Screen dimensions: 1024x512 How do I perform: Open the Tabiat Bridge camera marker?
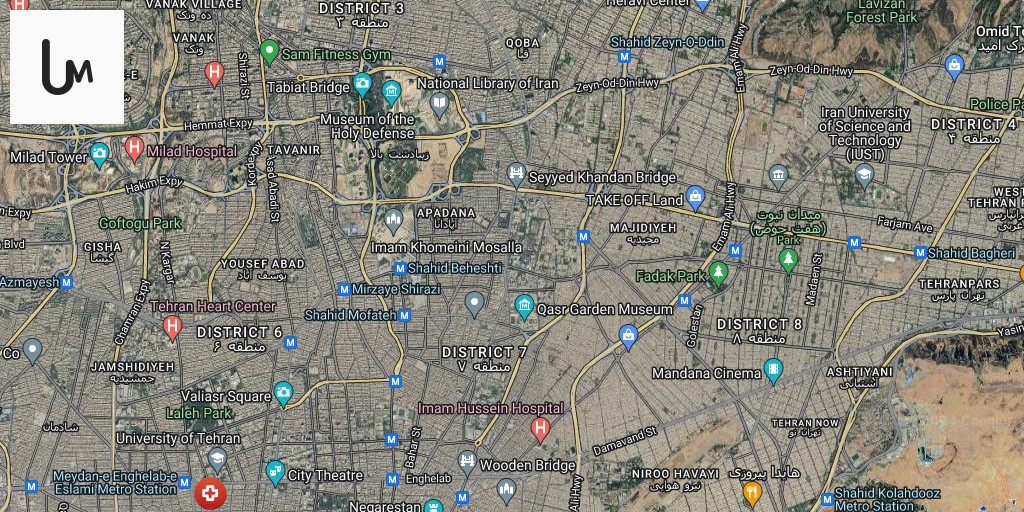coord(362,84)
